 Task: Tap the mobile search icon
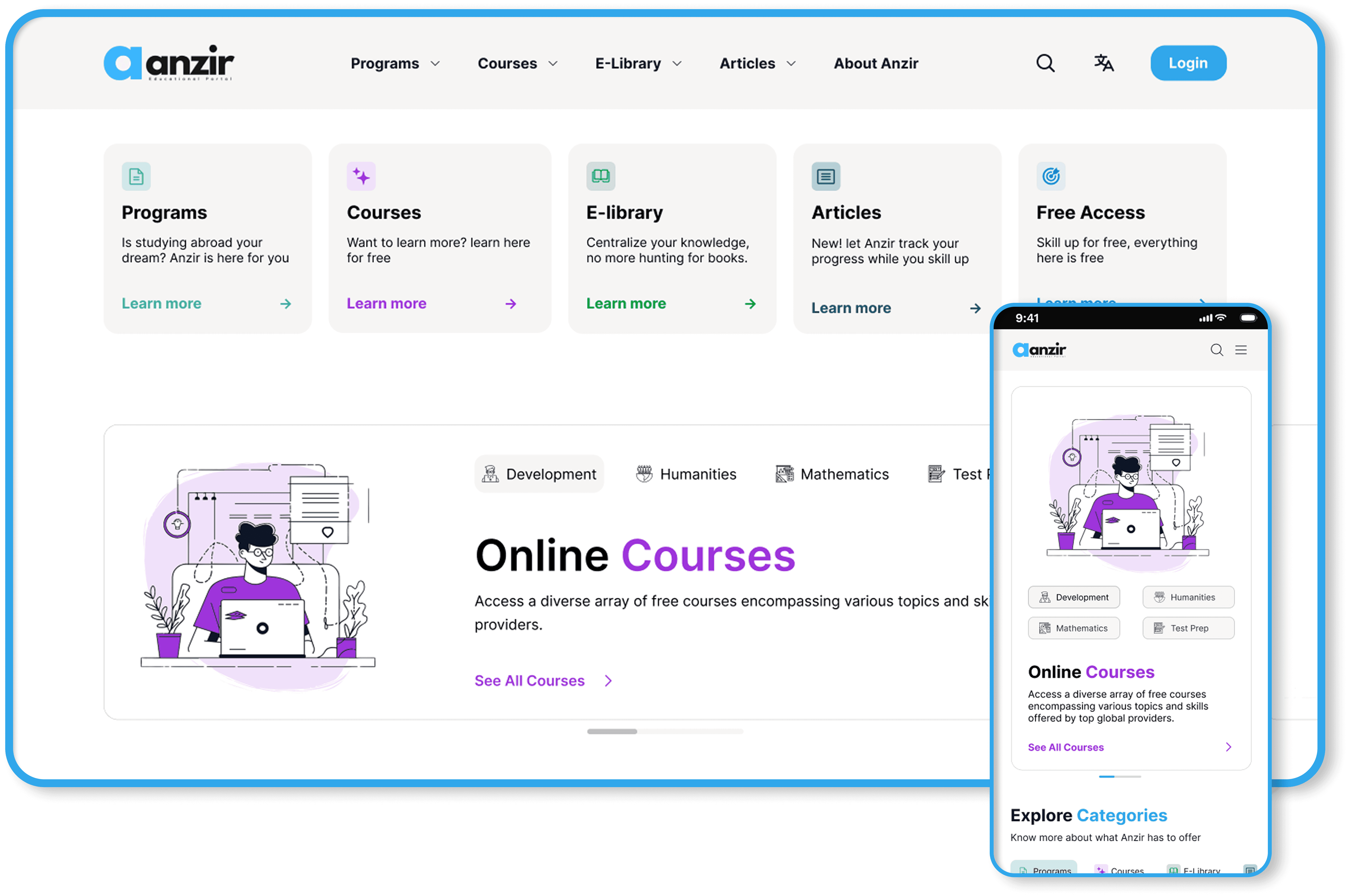[1217, 350]
